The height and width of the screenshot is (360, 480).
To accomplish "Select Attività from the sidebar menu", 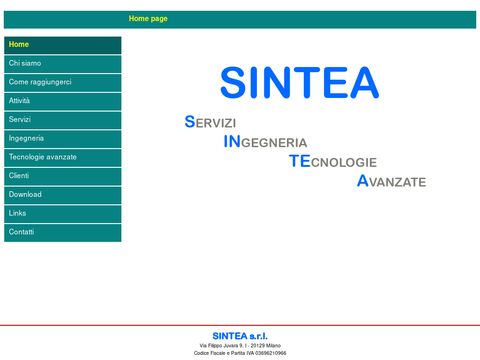I will click(x=63, y=101).
